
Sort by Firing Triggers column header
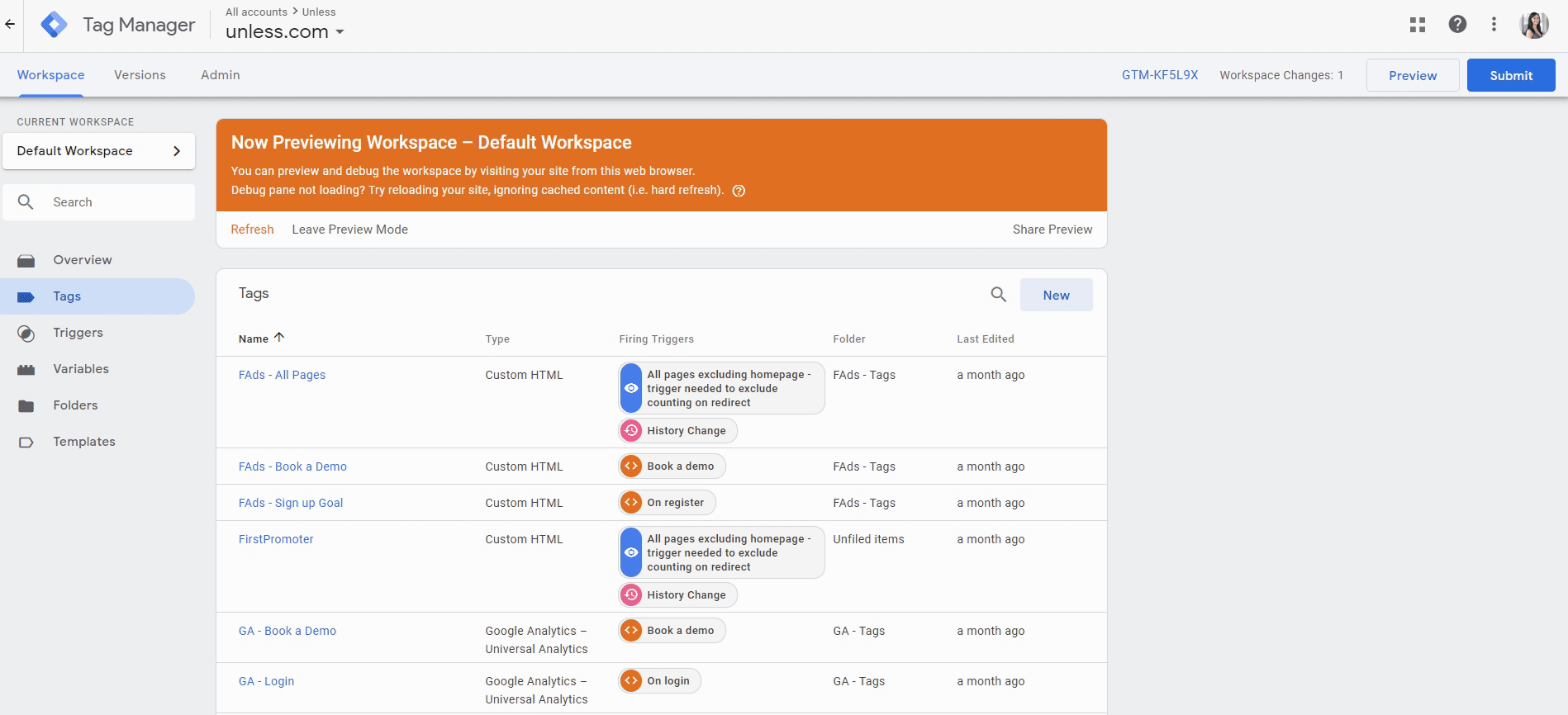click(x=657, y=339)
